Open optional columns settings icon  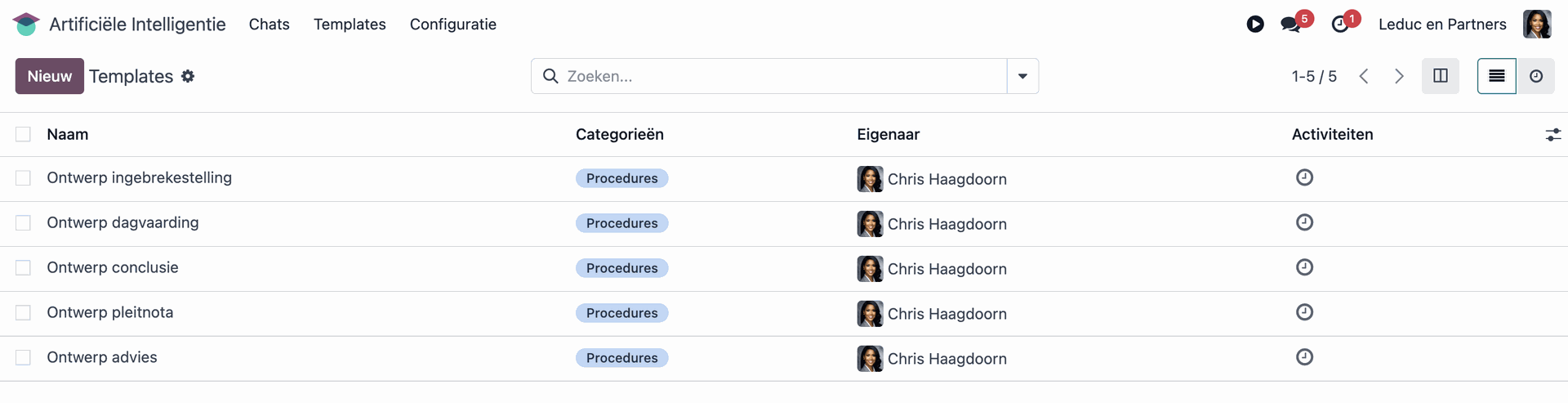coord(1552,135)
